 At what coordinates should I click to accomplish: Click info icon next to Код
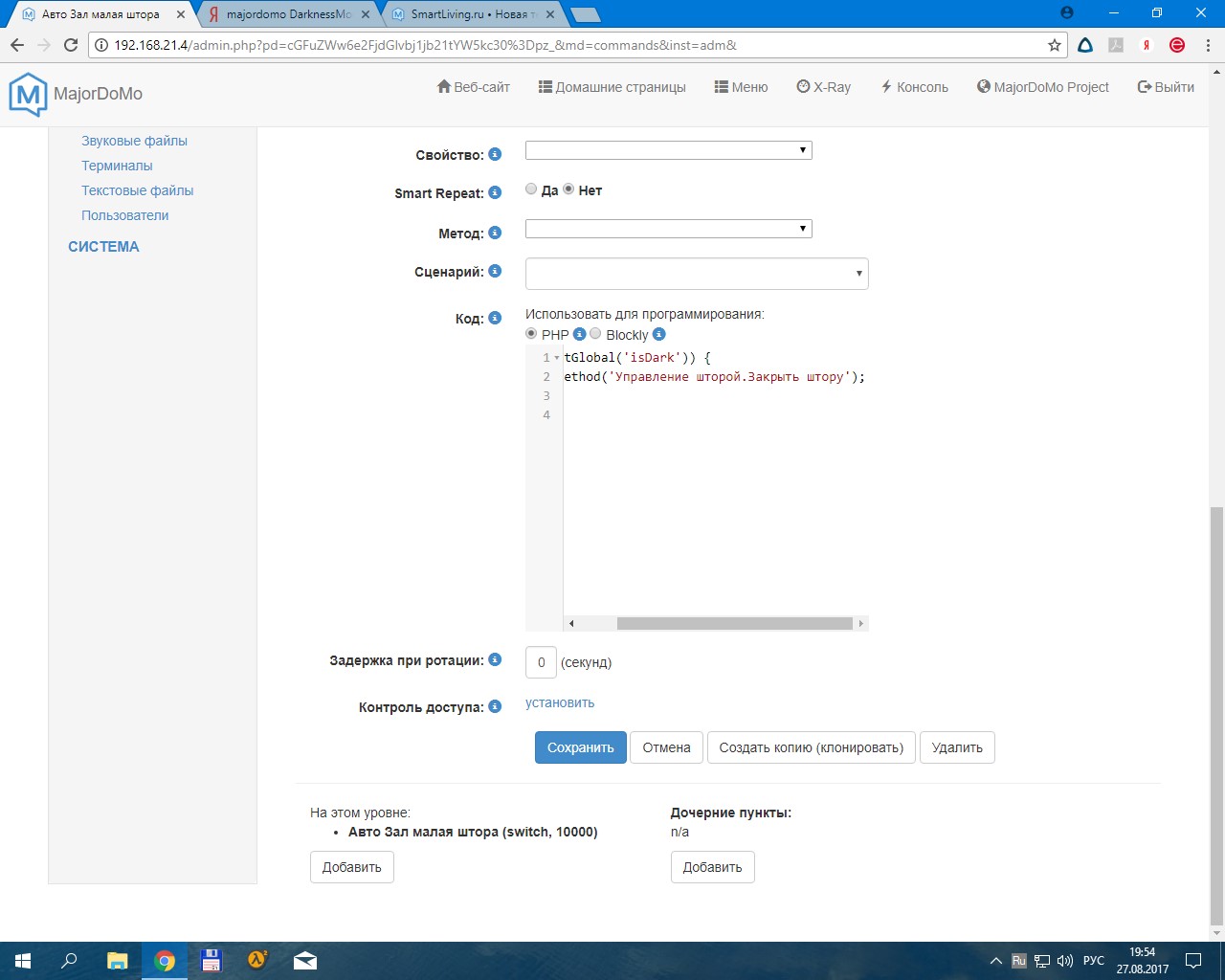495,318
